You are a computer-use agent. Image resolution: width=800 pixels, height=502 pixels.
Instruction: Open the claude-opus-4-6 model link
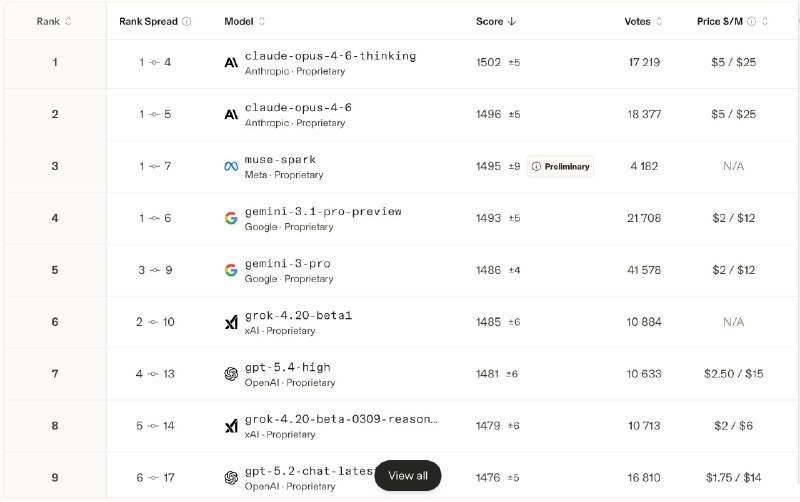tap(298, 108)
